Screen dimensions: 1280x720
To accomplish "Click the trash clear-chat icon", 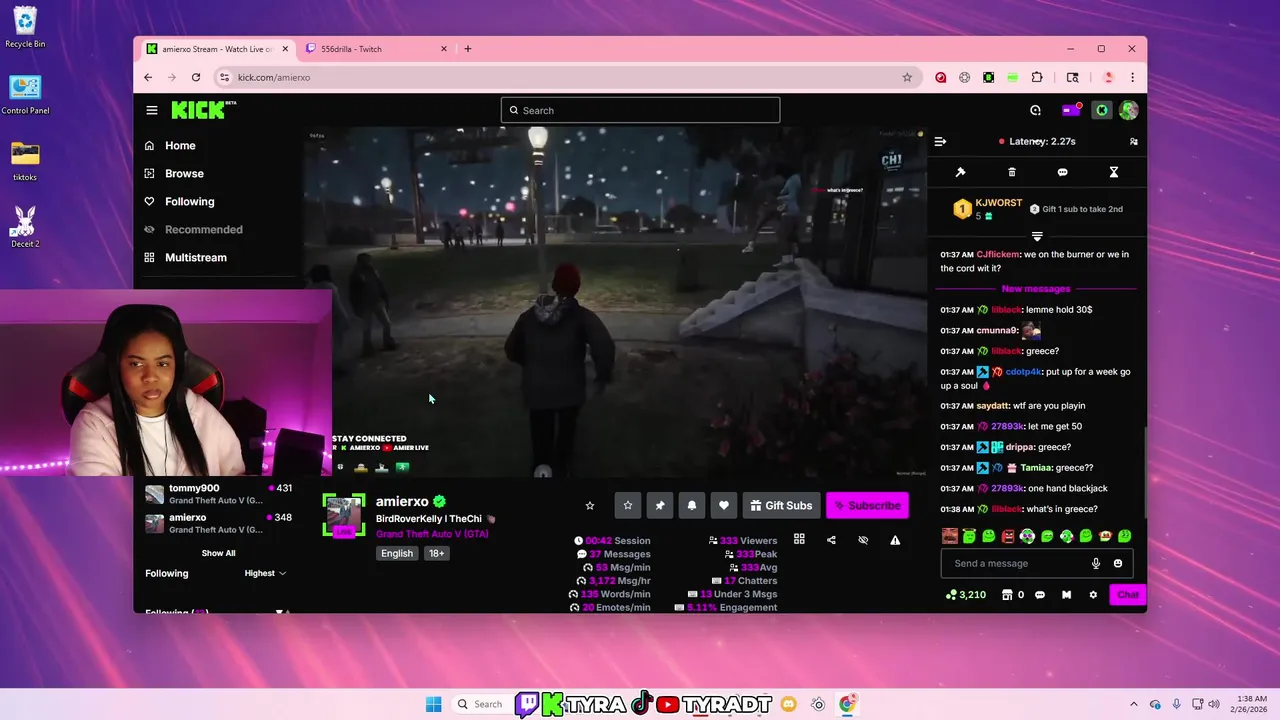I will [1011, 172].
